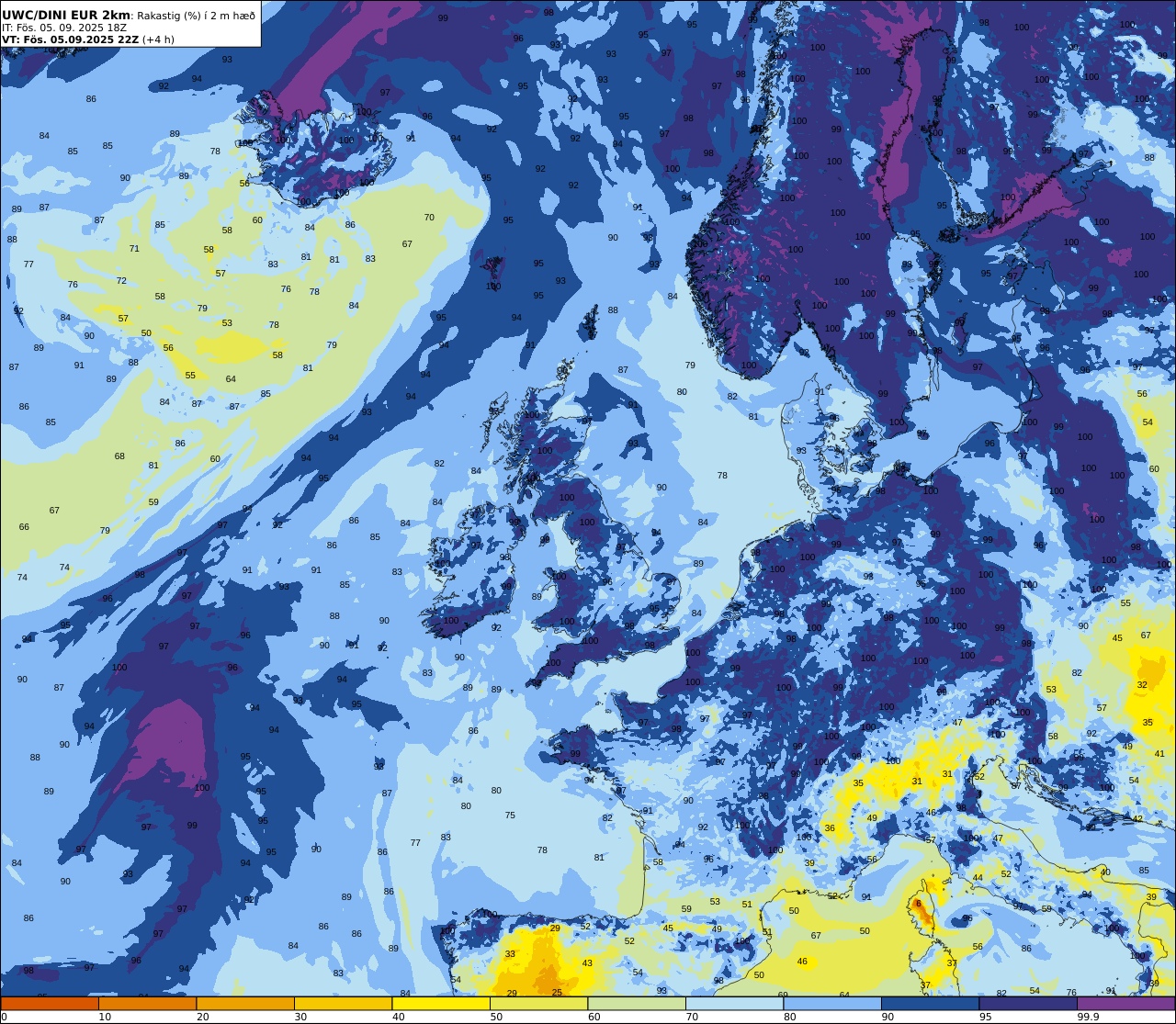Click the map value 71 in the Atlantic
The image size is (1176, 1024).
coord(134,249)
